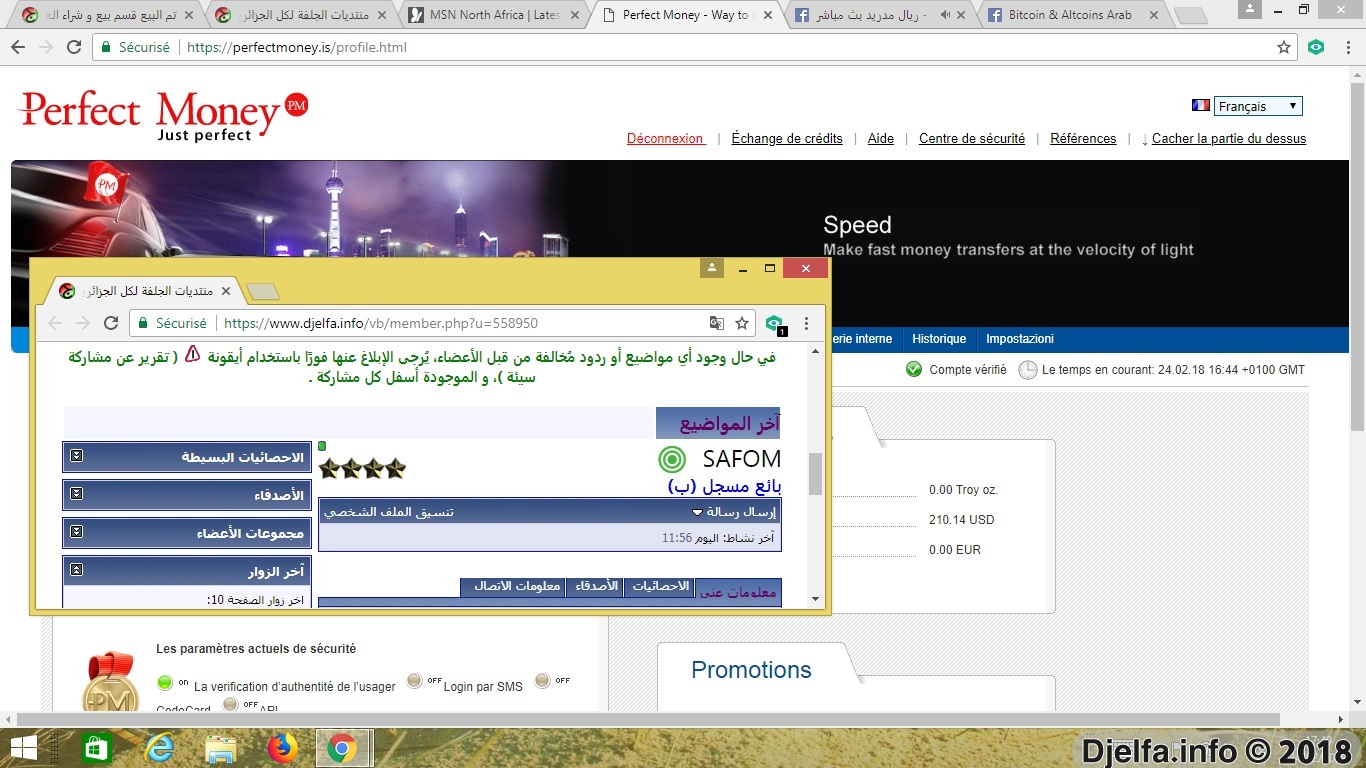Click the user profile button in popup titlebar
This screenshot has width=1366, height=768.
(x=711, y=268)
